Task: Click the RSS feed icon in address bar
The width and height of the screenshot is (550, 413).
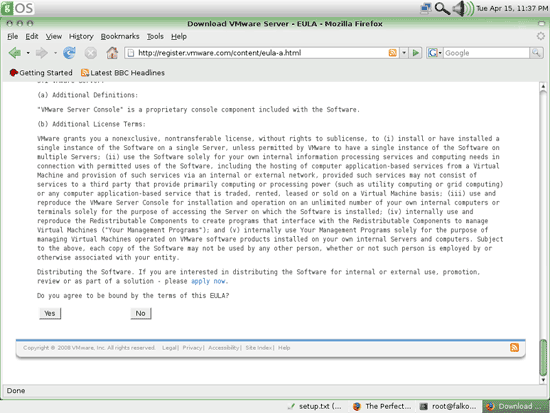Action: coord(393,53)
